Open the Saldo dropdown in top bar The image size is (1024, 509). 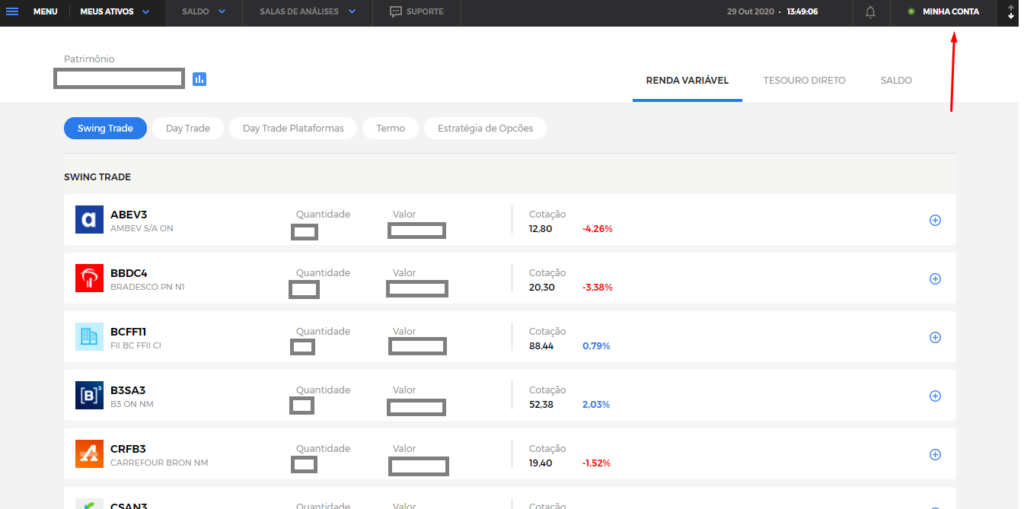click(204, 12)
